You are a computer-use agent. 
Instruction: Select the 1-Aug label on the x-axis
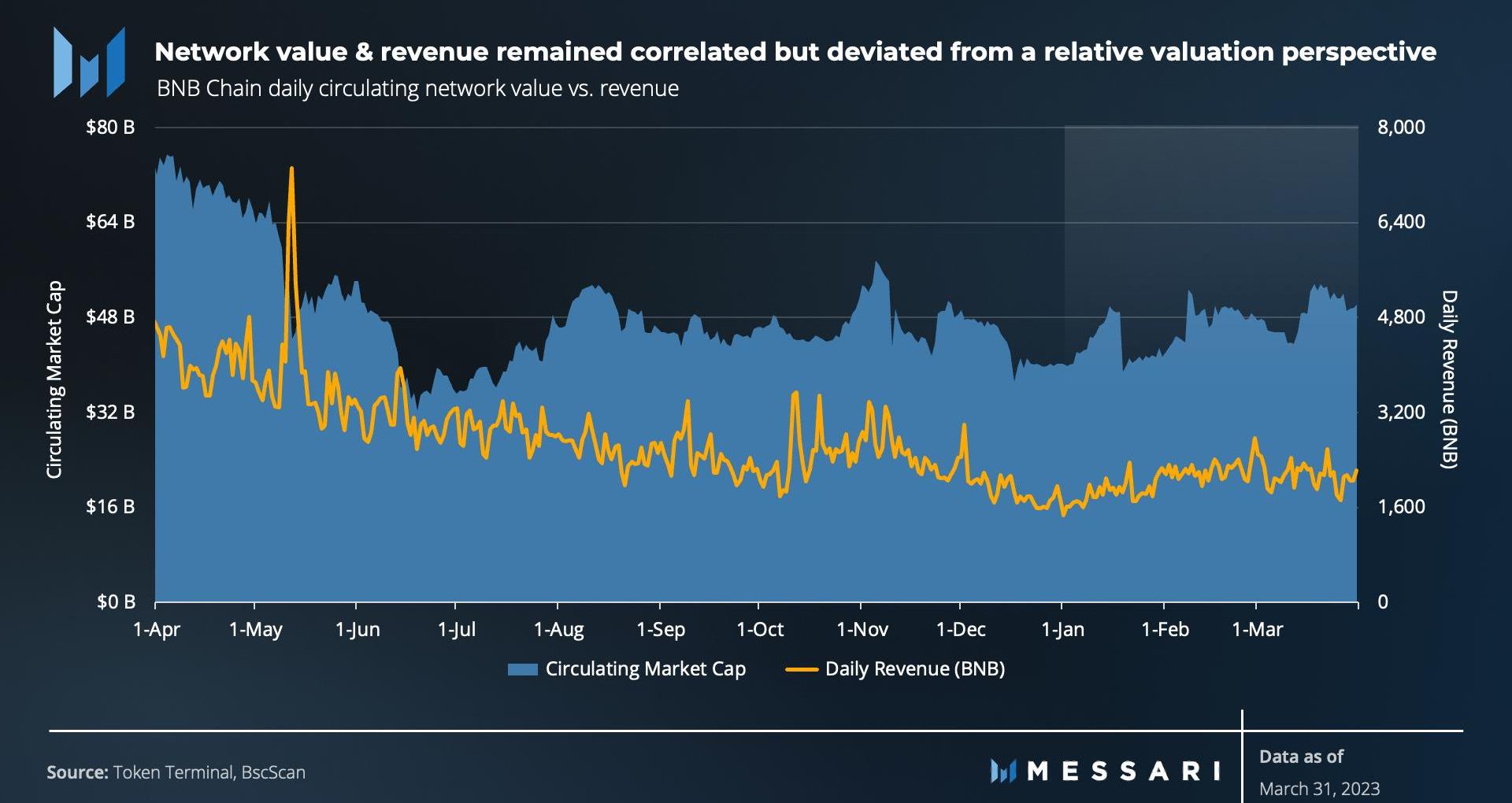(558, 629)
